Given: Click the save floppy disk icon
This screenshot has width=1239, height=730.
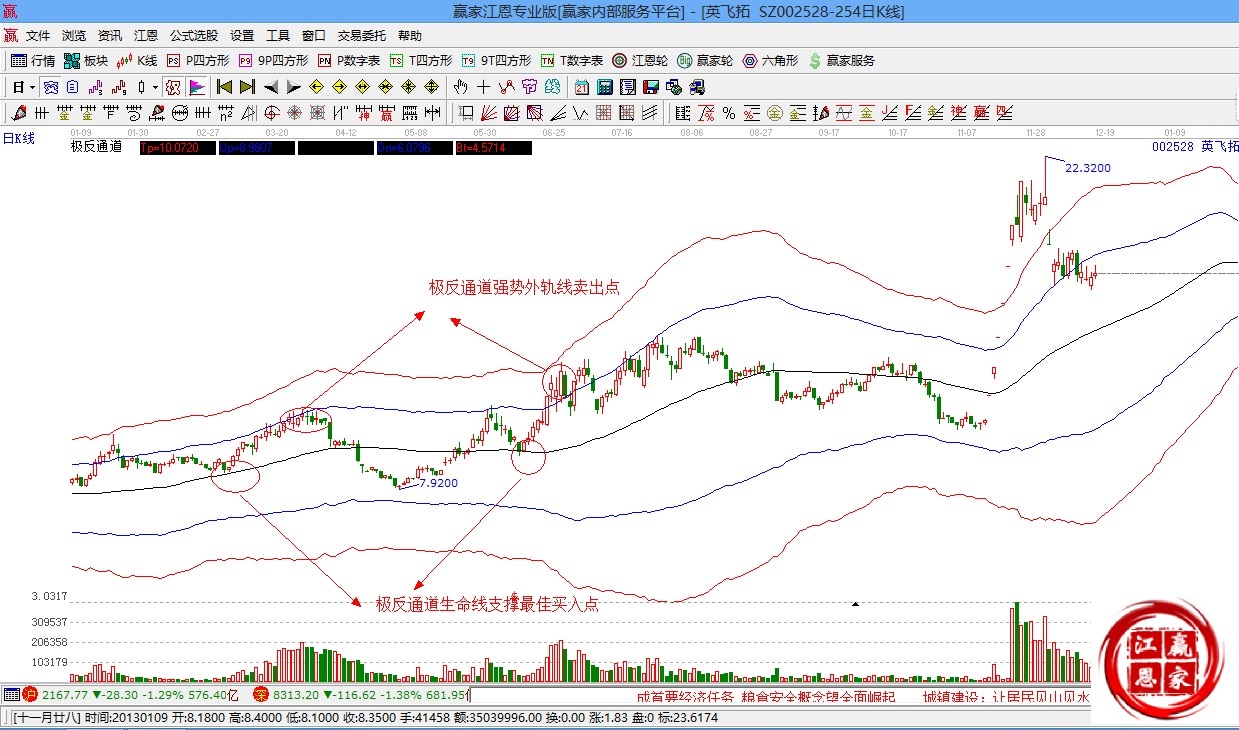Looking at the screenshot, I should [650, 87].
